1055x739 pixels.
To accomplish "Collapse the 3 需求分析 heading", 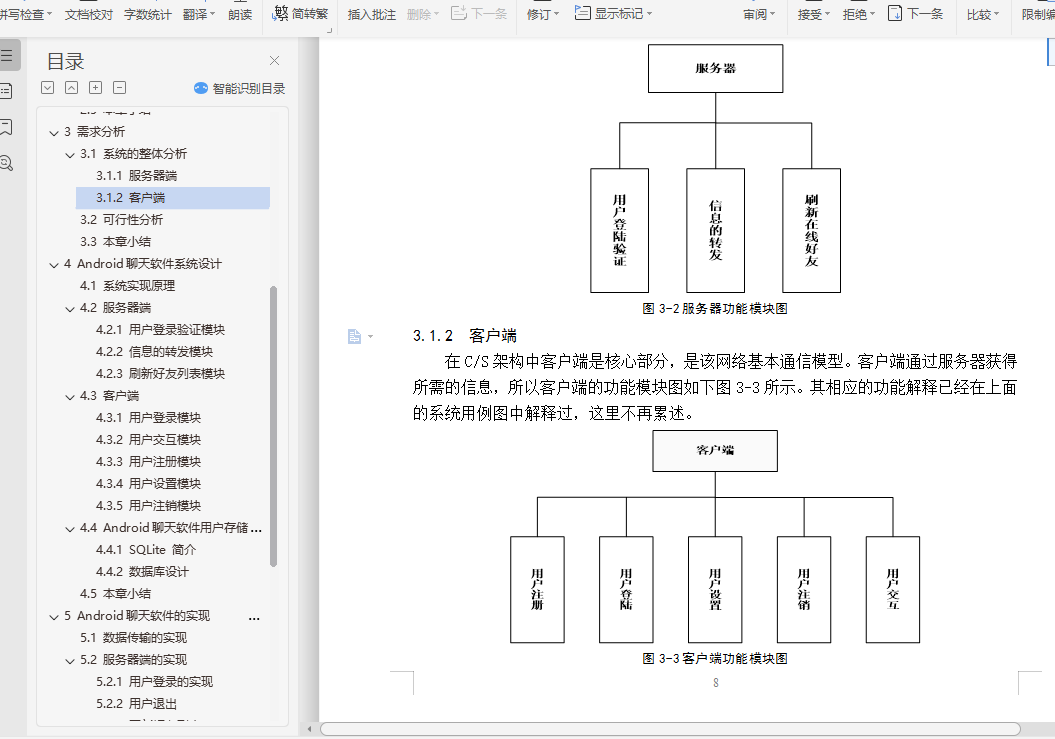I will [x=54, y=133].
